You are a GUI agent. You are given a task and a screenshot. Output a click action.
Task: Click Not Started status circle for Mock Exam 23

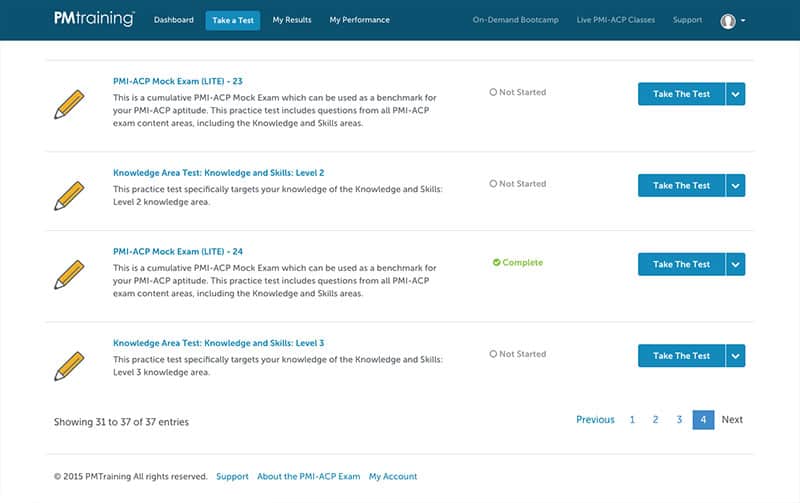pos(493,93)
